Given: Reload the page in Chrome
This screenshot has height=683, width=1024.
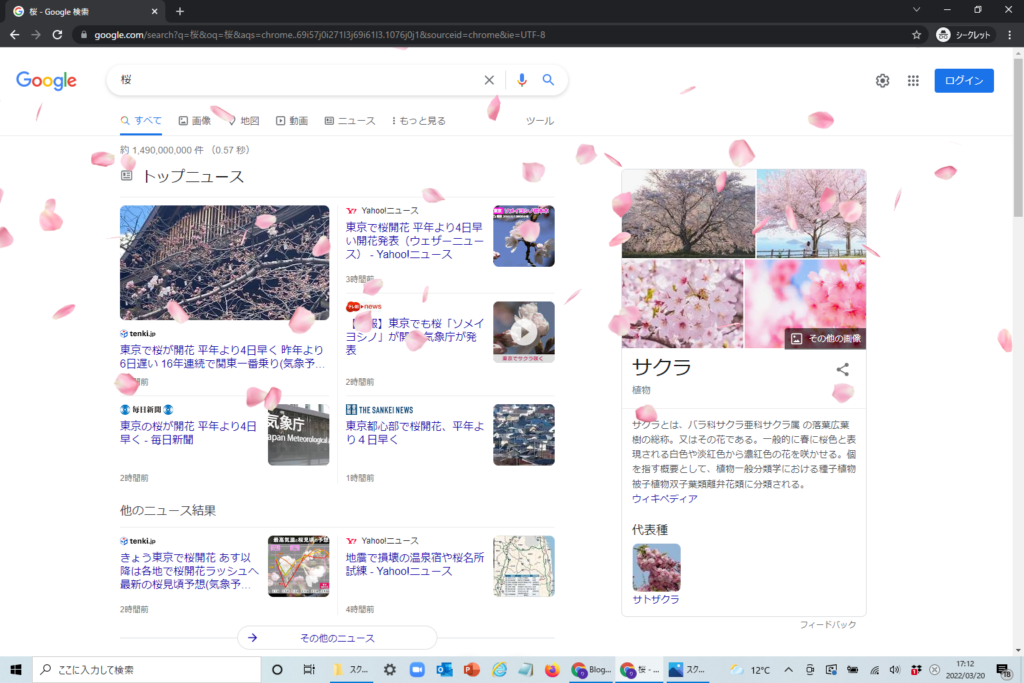Looking at the screenshot, I should (57, 34).
